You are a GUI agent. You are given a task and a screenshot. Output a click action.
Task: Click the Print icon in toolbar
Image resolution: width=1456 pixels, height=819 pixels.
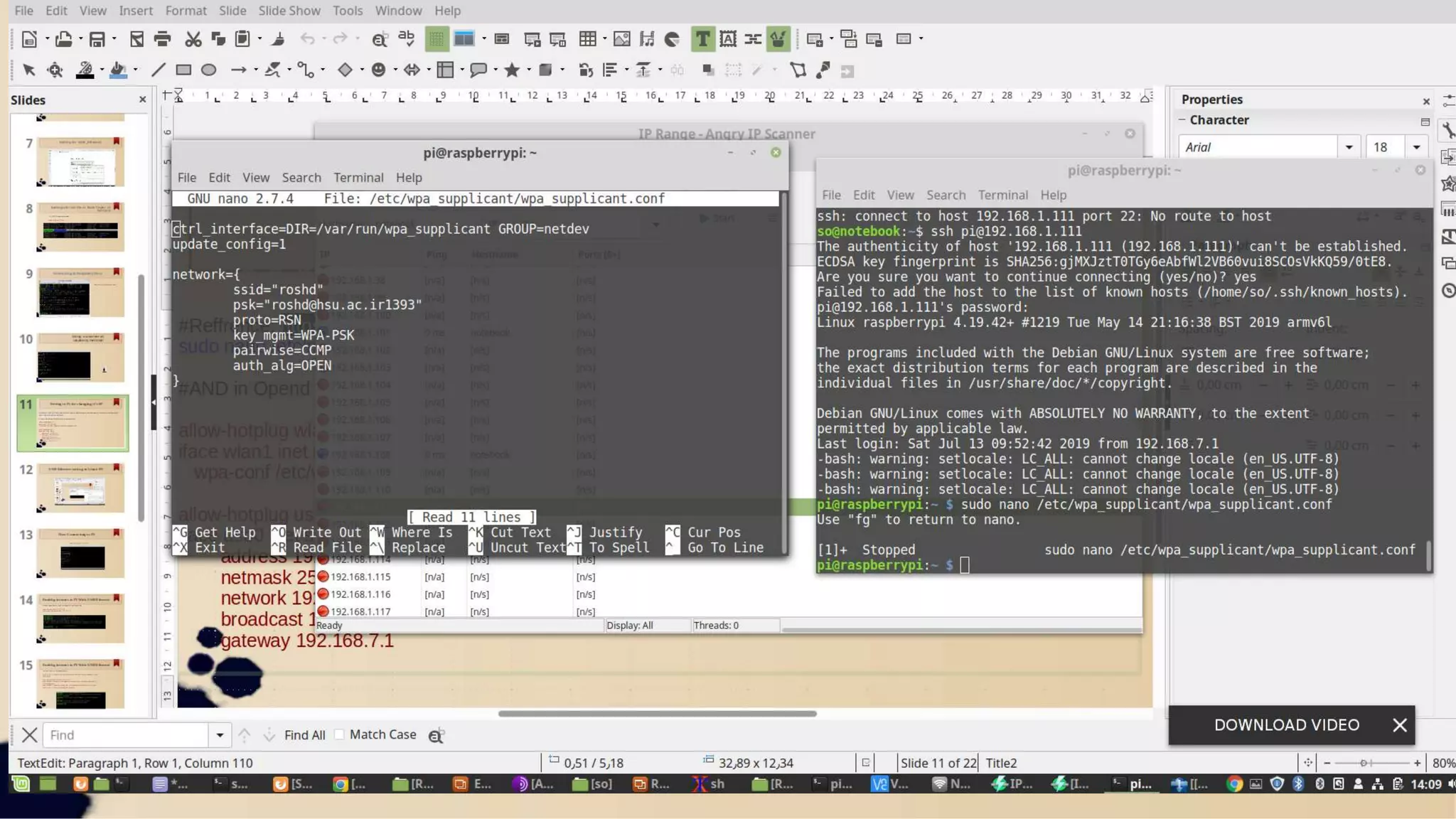(162, 39)
